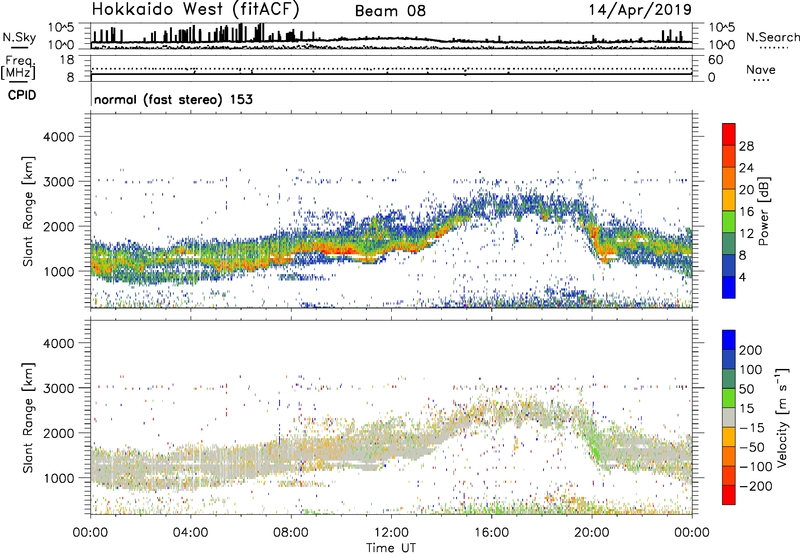This screenshot has height=554, width=800.
Task: Click the 'Time UT' axis label
Action: pyautogui.click(x=391, y=547)
